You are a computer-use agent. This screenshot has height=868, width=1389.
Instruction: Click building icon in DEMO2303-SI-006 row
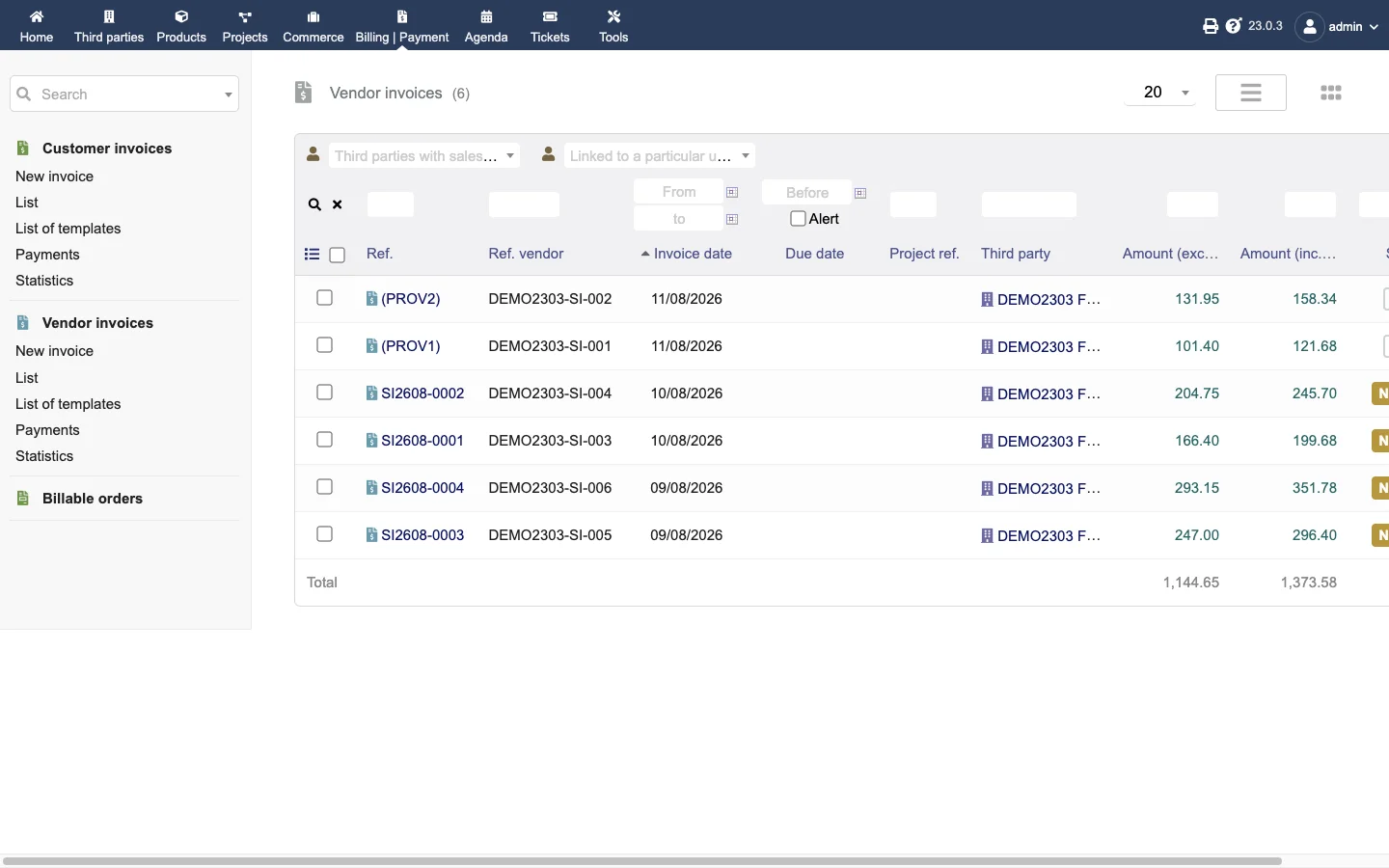click(x=987, y=489)
